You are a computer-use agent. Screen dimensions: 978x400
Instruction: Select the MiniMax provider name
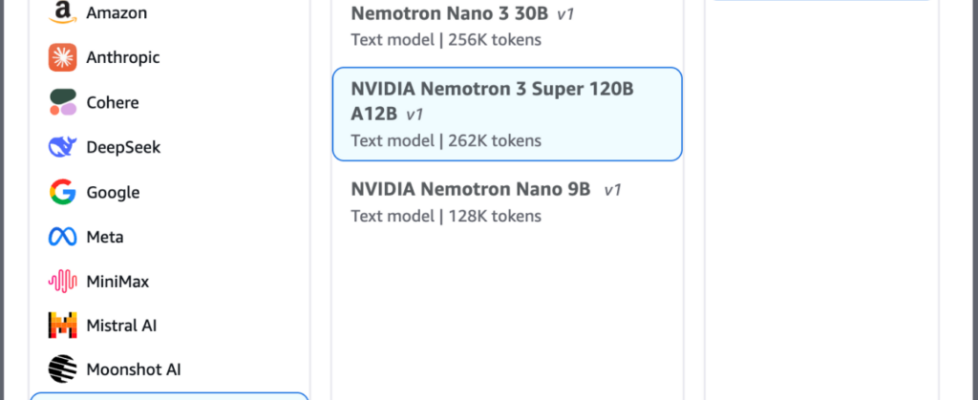(x=118, y=281)
